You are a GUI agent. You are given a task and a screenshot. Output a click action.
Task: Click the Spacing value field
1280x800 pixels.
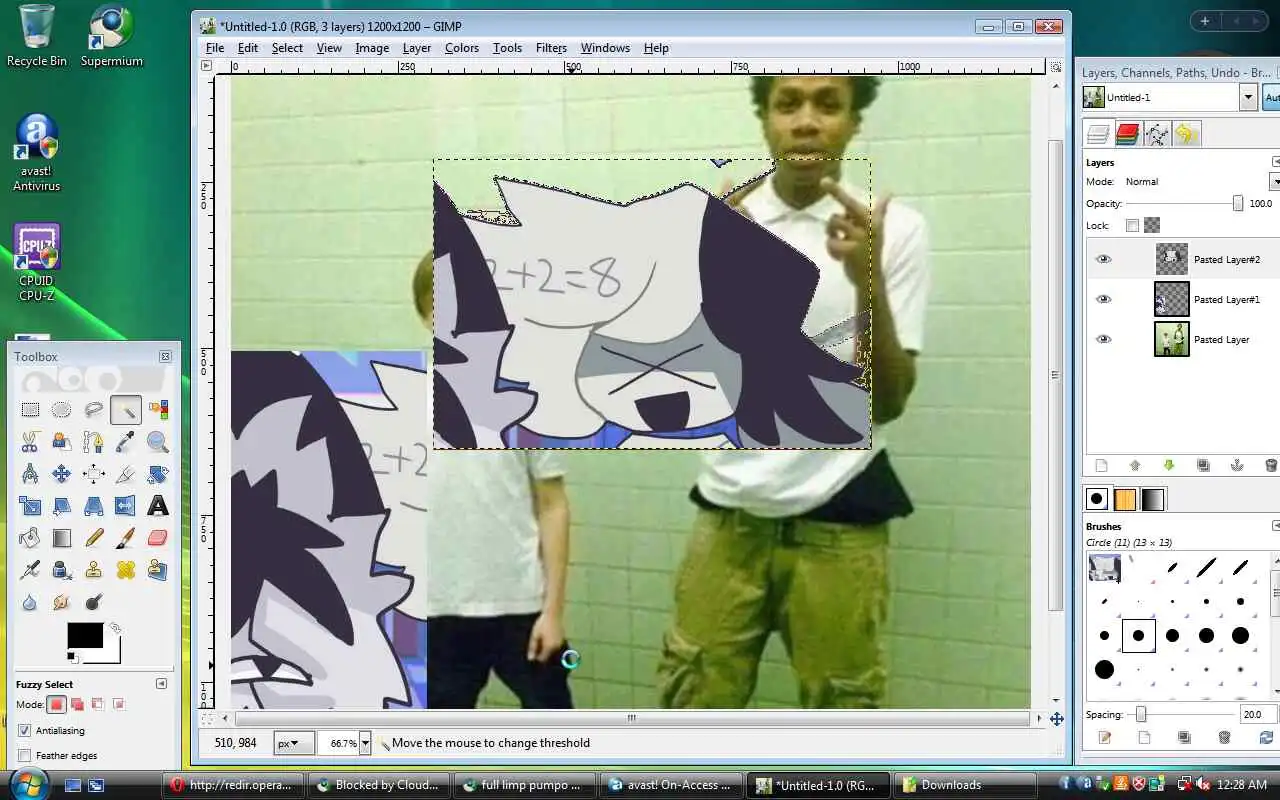pos(1257,715)
